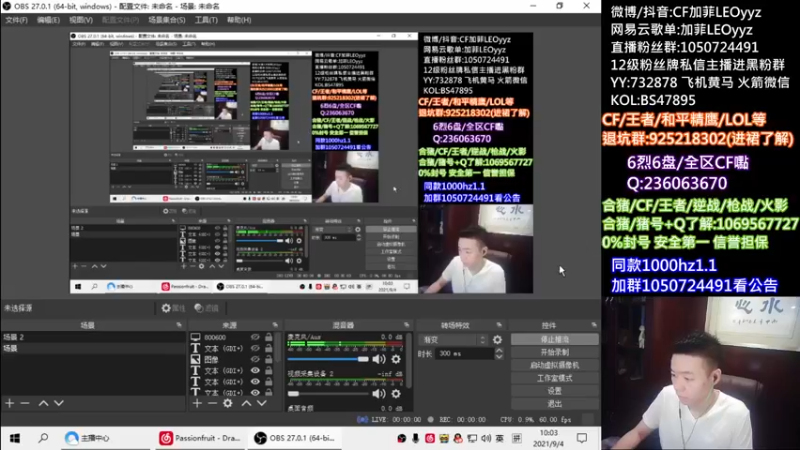
Task: Pop out the 控件 dock panel icon
Action: click(x=594, y=325)
